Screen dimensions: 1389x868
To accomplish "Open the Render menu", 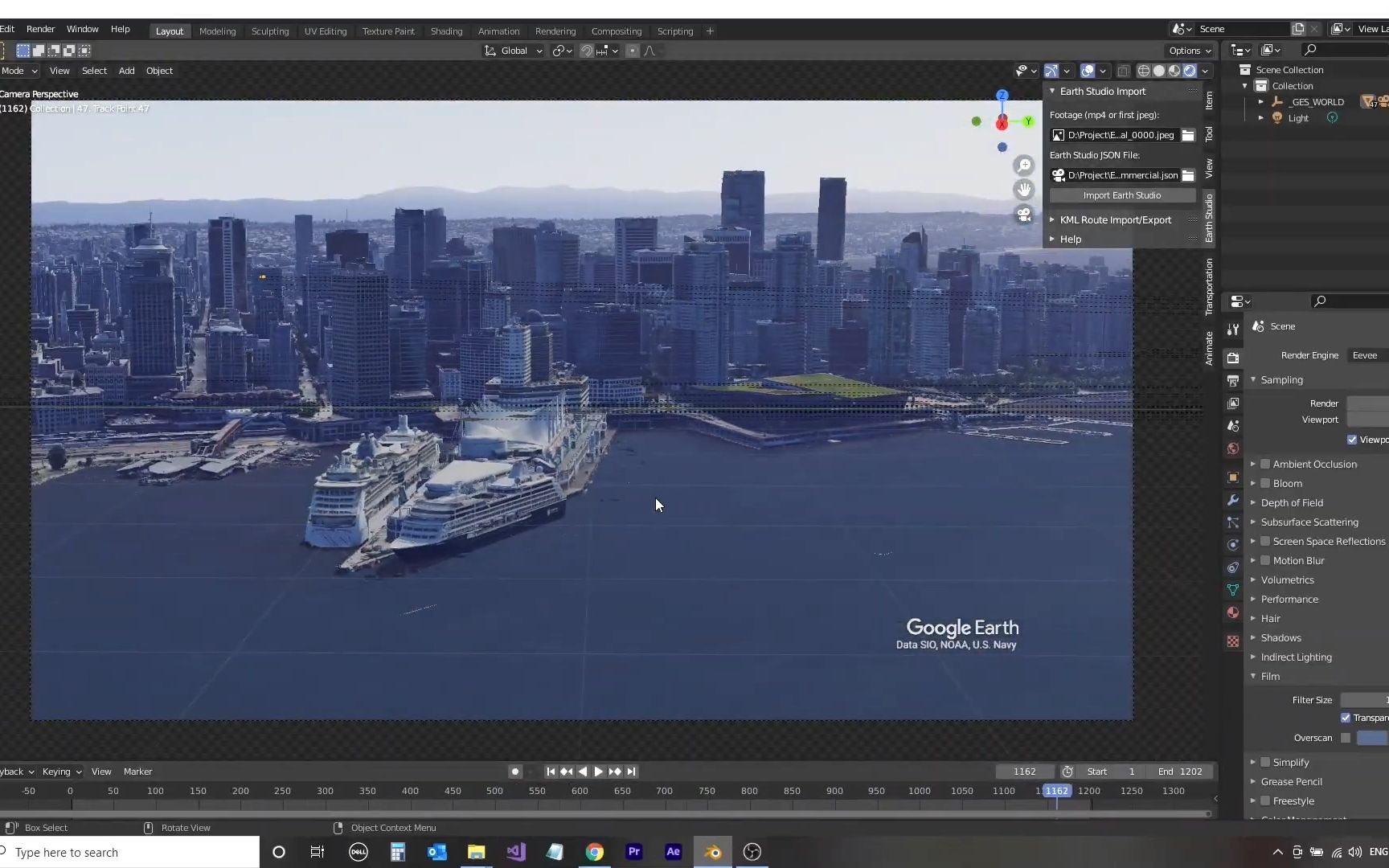I will click(x=40, y=29).
